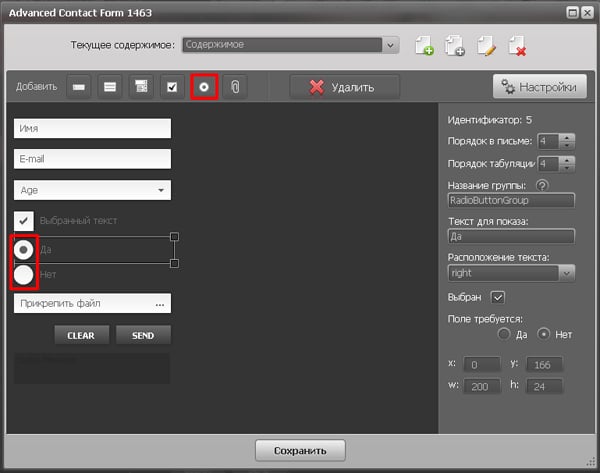Open the Age combo box
Screen dimensions: 600x473
pyautogui.click(x=161, y=190)
